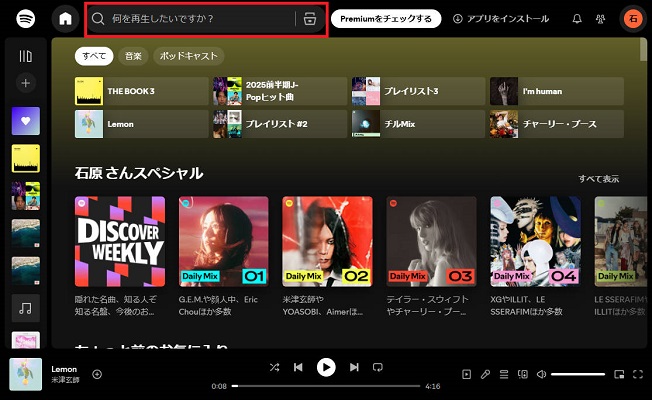Click the search magnifier icon
Image resolution: width=652 pixels, height=400 pixels.
click(98, 19)
